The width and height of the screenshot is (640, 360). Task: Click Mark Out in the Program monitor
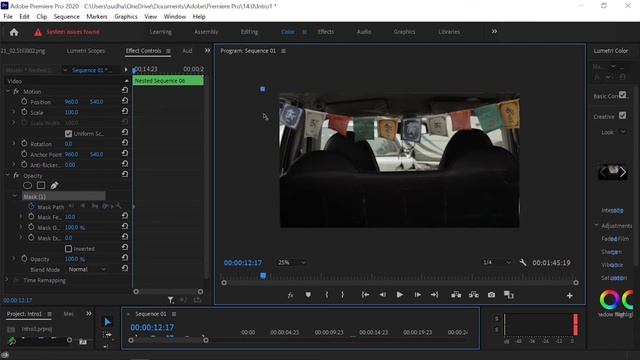[342, 295]
